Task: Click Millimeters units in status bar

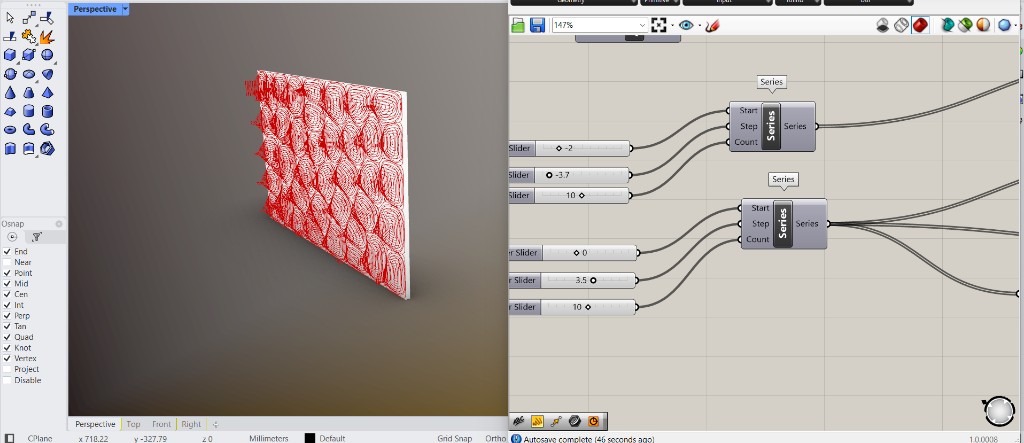Action: point(268,438)
